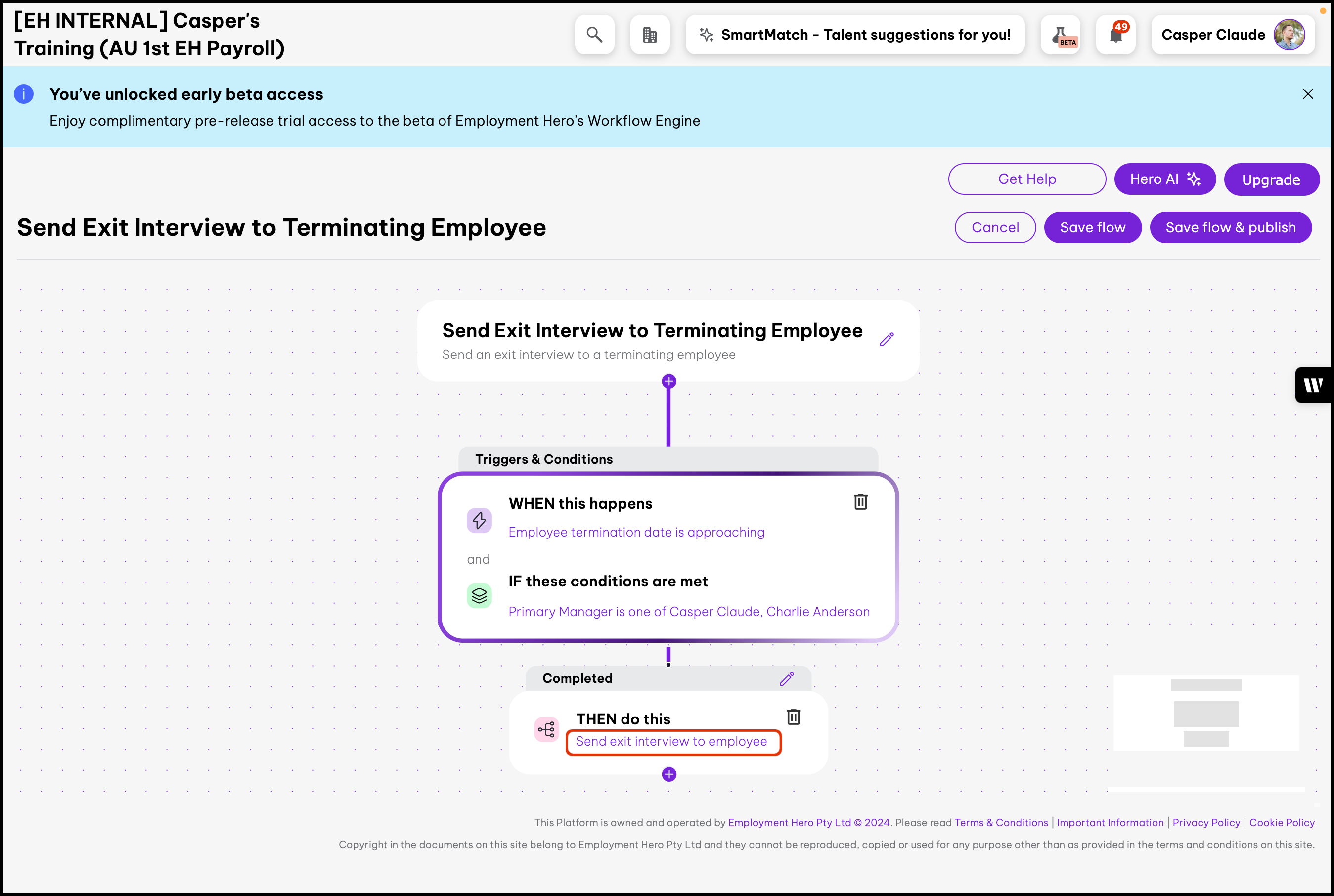Open SmartMatch talent suggestions
This screenshot has height=896, width=1334.
tap(855, 35)
